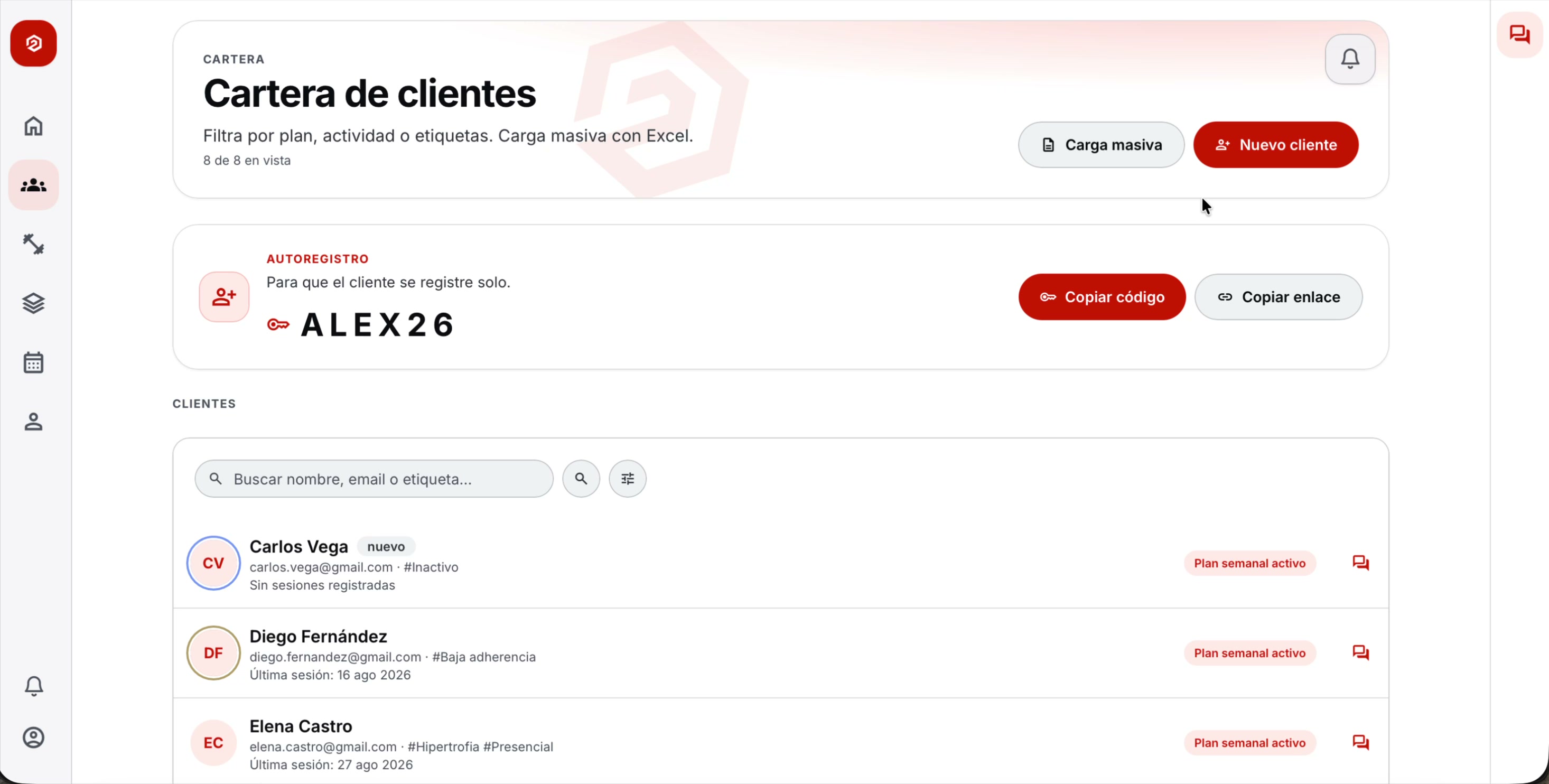Open chat with Elena Castro

1361,742
